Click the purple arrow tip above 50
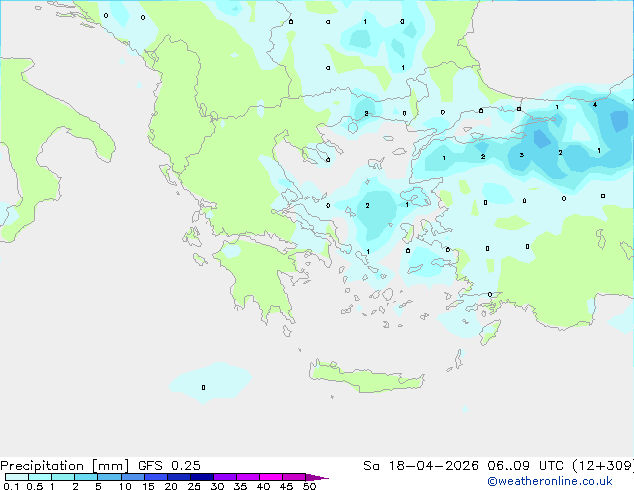Screen dimensions: 634x490 [317, 477]
